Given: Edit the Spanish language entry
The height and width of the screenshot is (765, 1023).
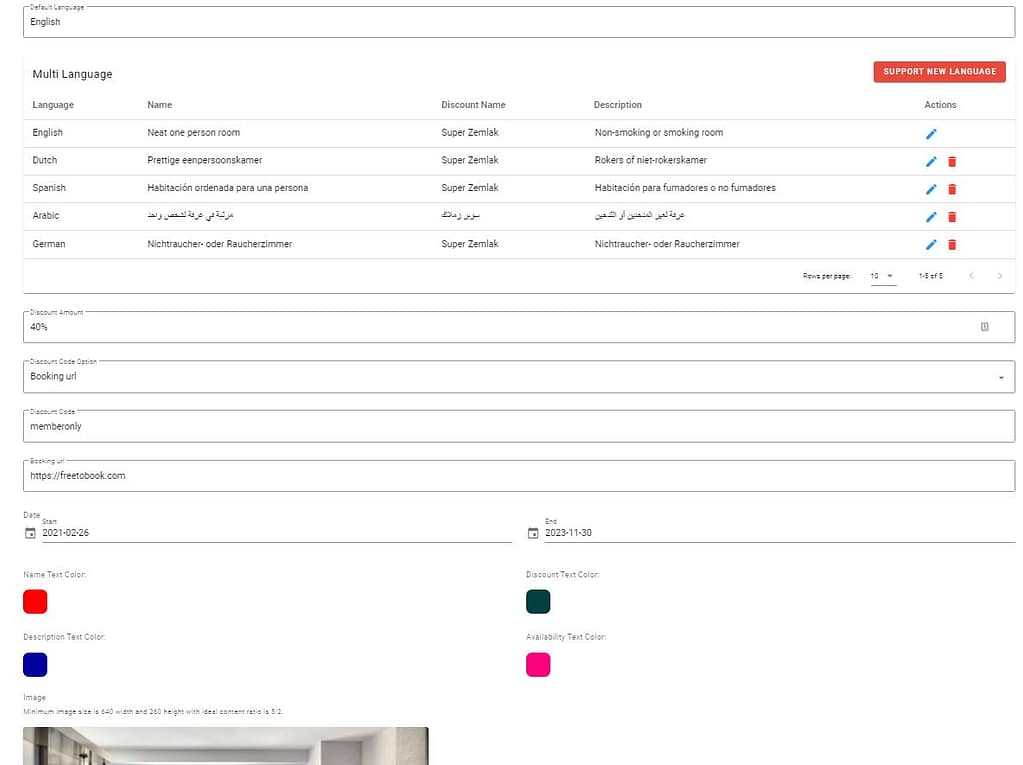Looking at the screenshot, I should (x=931, y=189).
